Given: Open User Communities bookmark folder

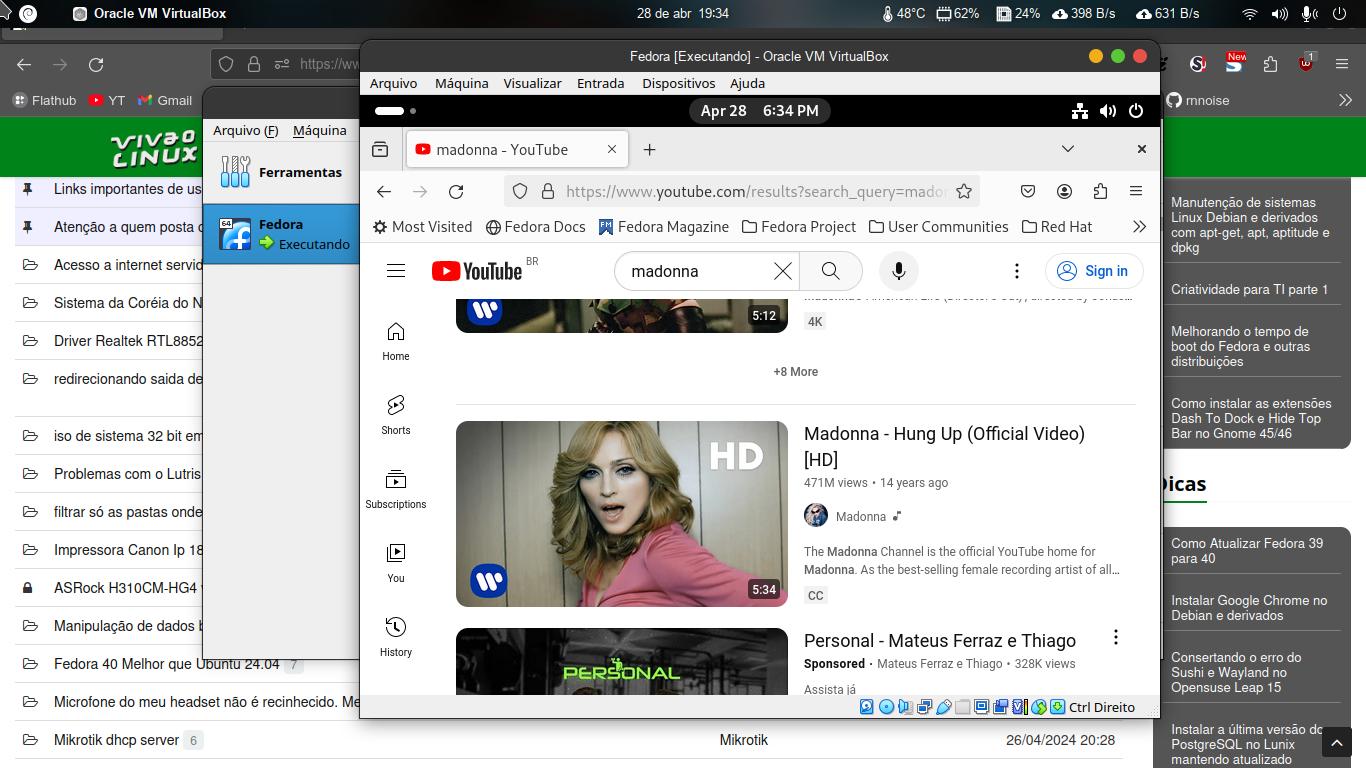Looking at the screenshot, I should [x=939, y=227].
